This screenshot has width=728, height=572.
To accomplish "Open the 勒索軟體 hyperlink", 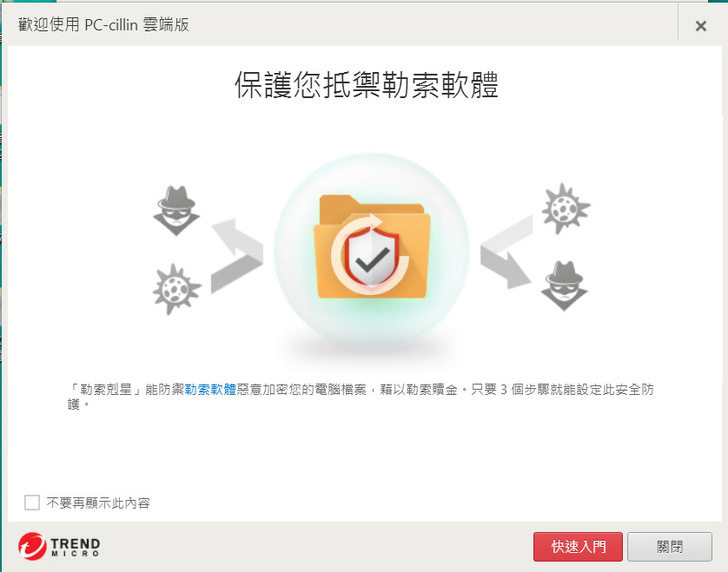I will coord(211,389).
